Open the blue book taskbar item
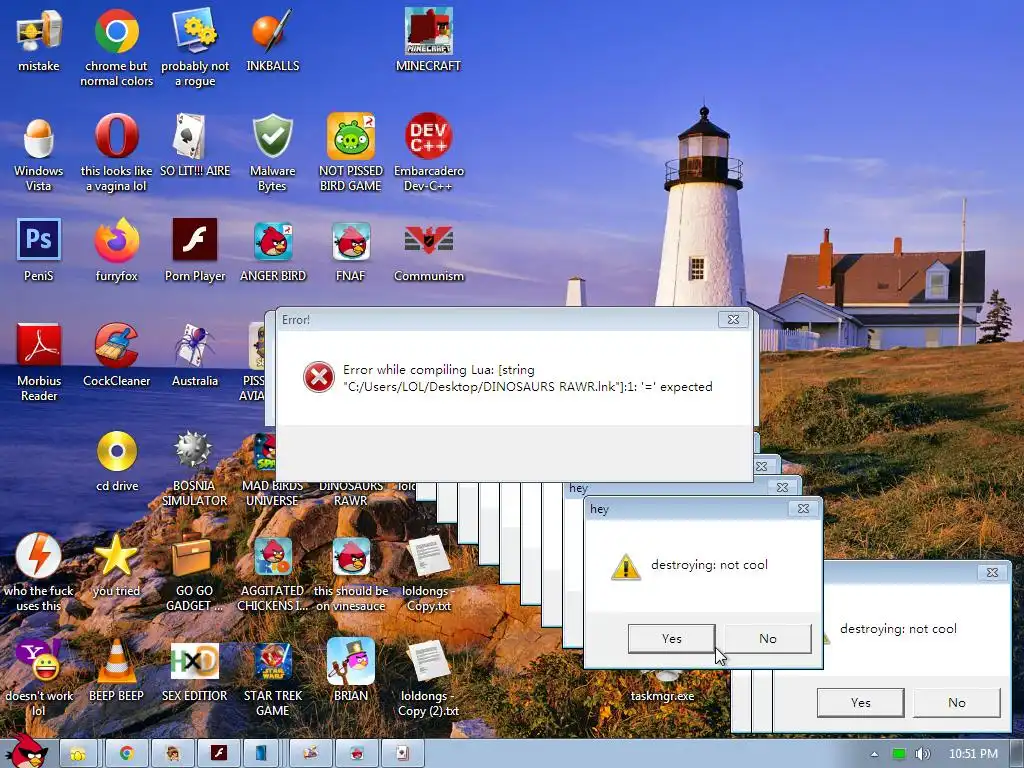 (x=261, y=754)
